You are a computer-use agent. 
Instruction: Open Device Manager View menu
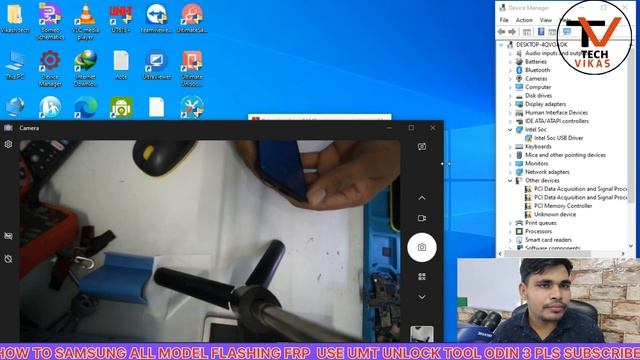click(x=546, y=20)
